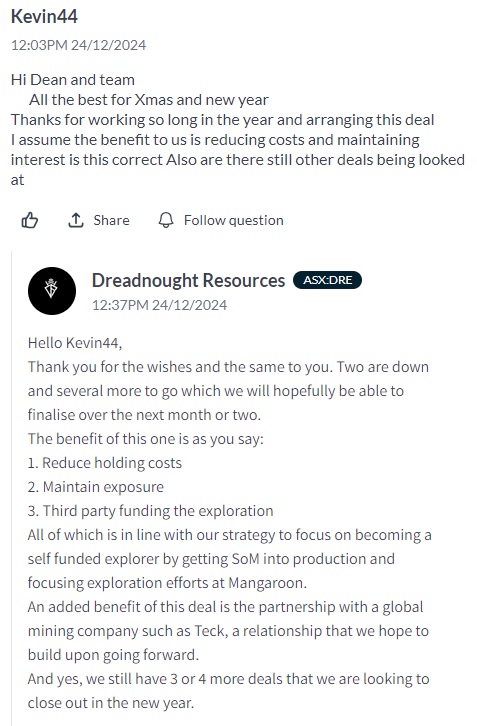Open Kevin44 user profile name
The width and height of the screenshot is (477, 726).
pos(44,16)
